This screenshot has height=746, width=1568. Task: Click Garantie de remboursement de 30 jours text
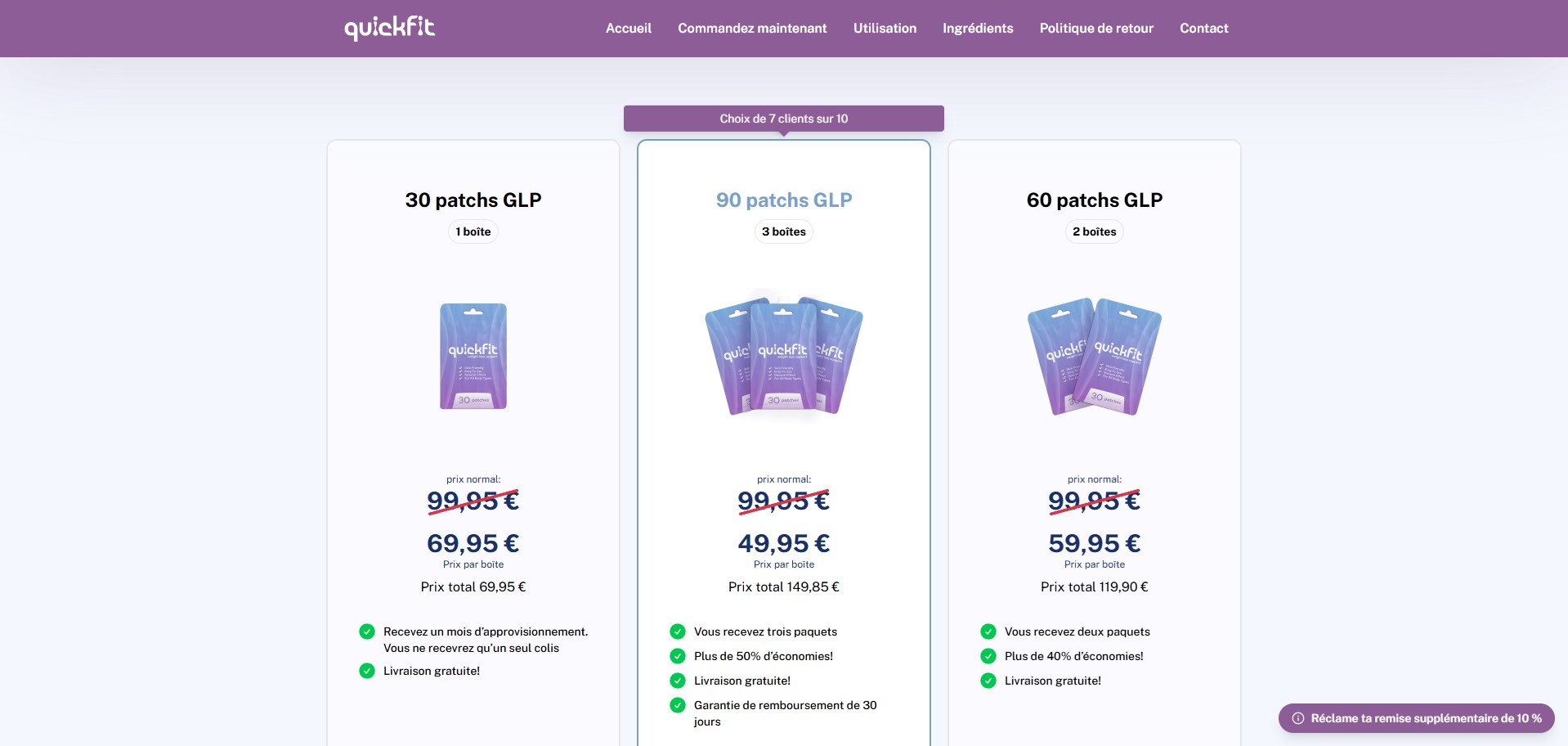tap(785, 713)
